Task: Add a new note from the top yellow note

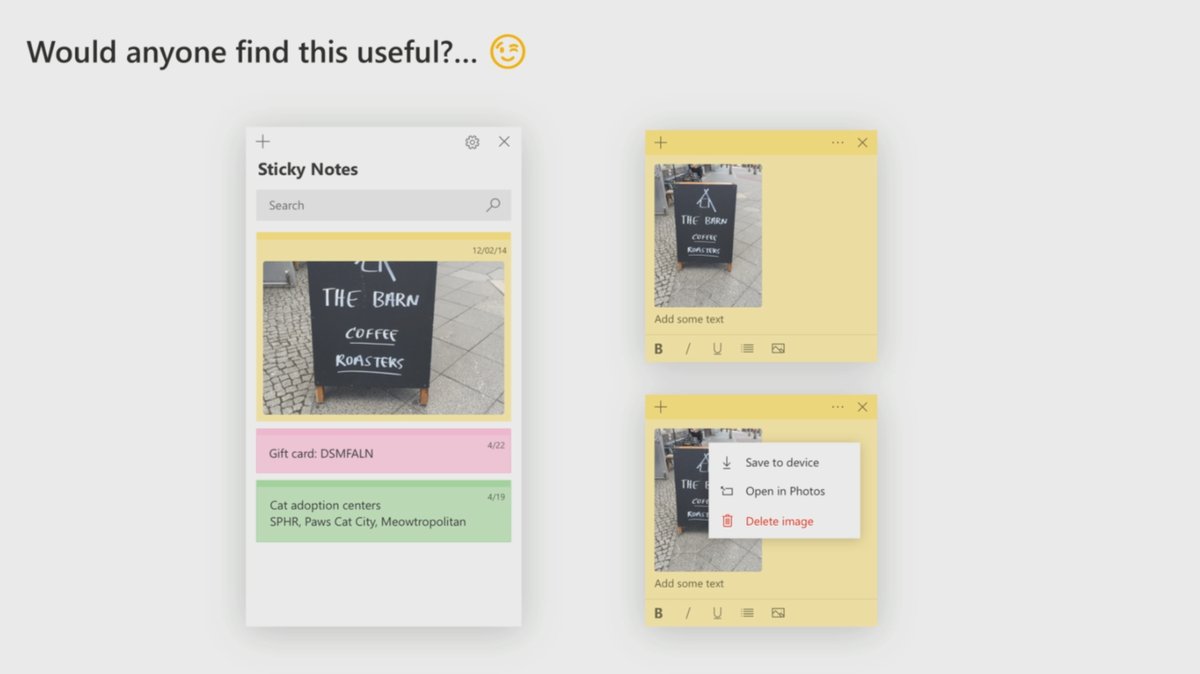Action: point(660,142)
